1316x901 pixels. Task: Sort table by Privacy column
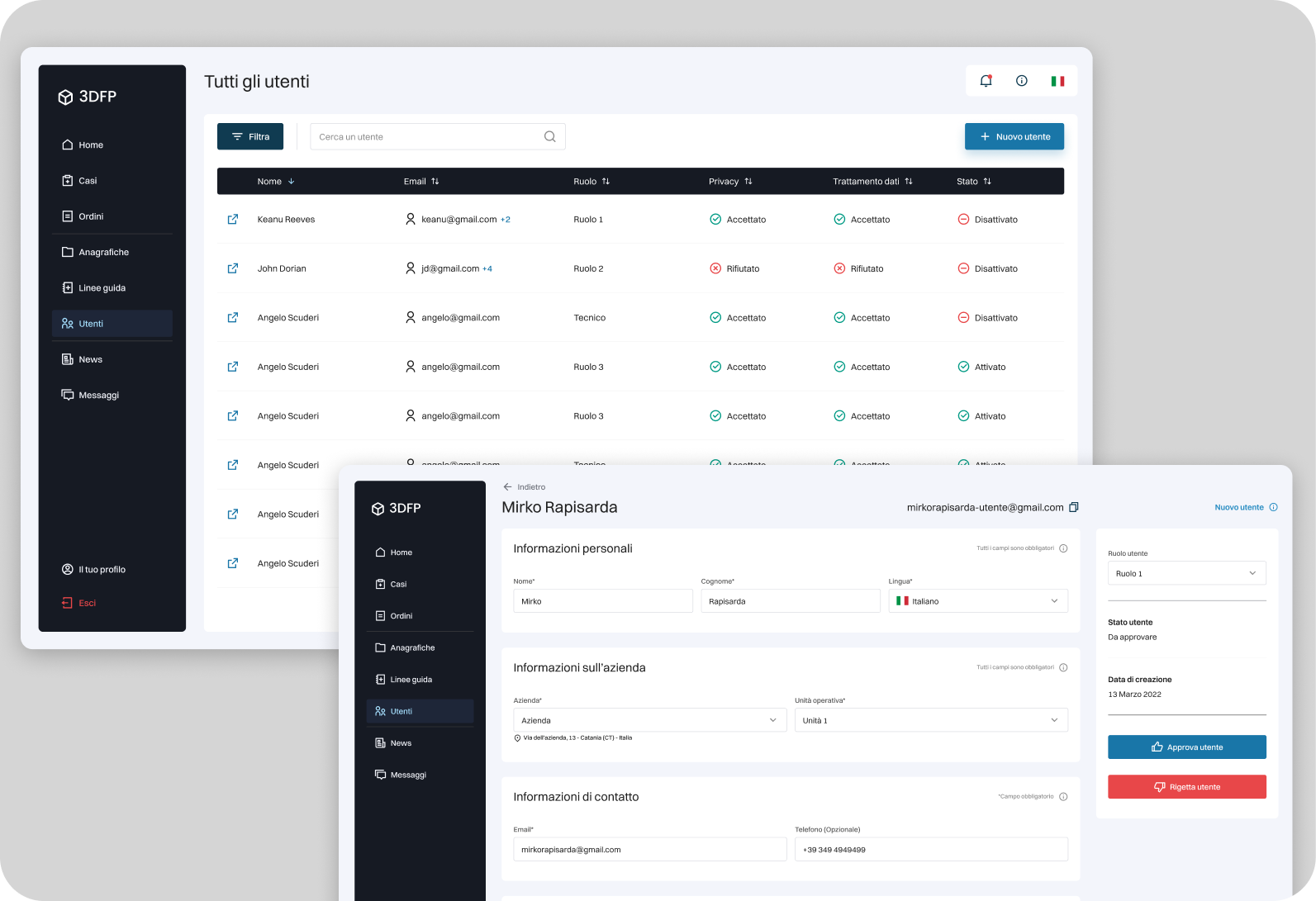(x=730, y=182)
